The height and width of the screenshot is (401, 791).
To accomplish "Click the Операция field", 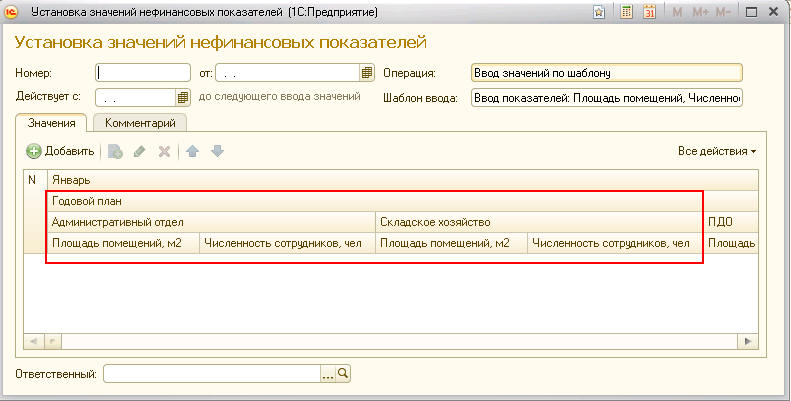I will (x=607, y=73).
